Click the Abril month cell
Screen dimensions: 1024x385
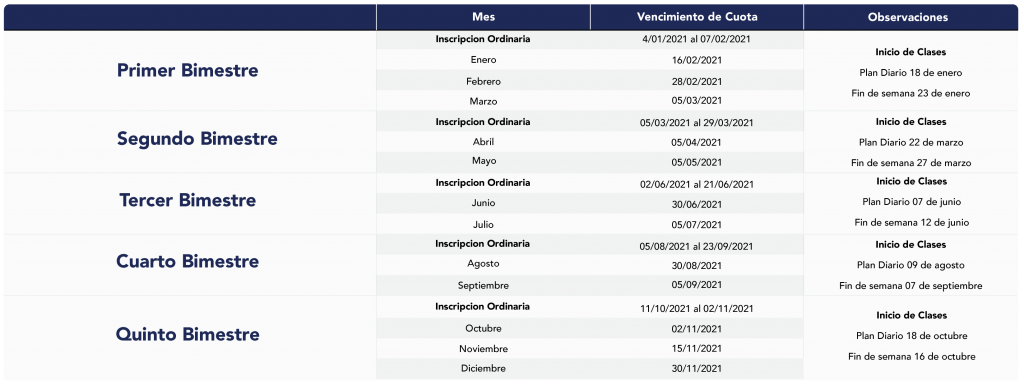483,142
